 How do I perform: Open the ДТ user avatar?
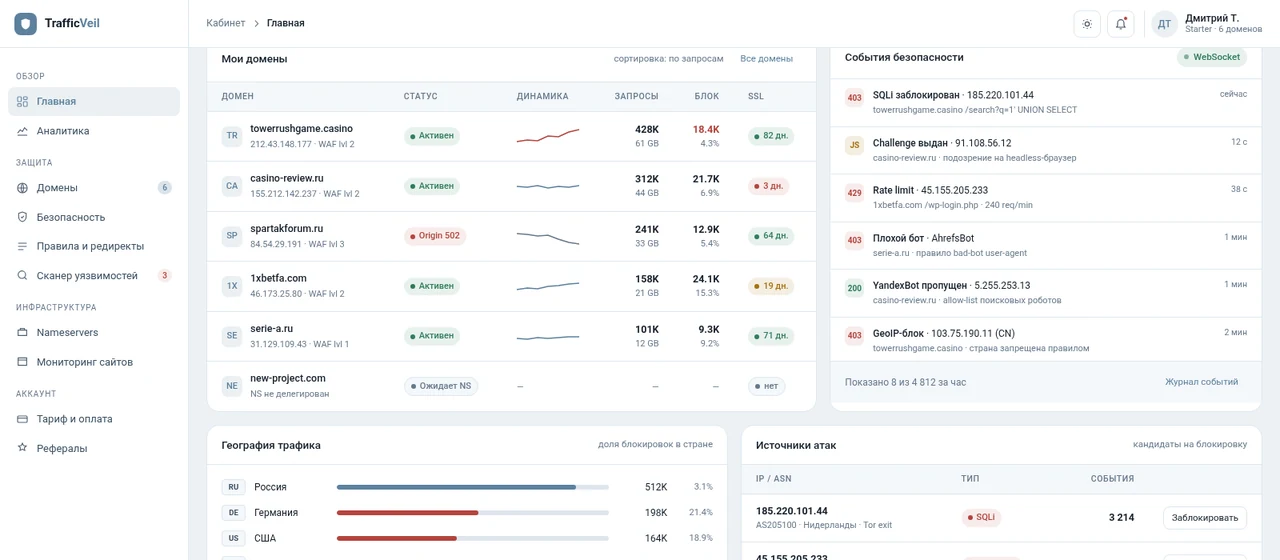pos(1164,24)
